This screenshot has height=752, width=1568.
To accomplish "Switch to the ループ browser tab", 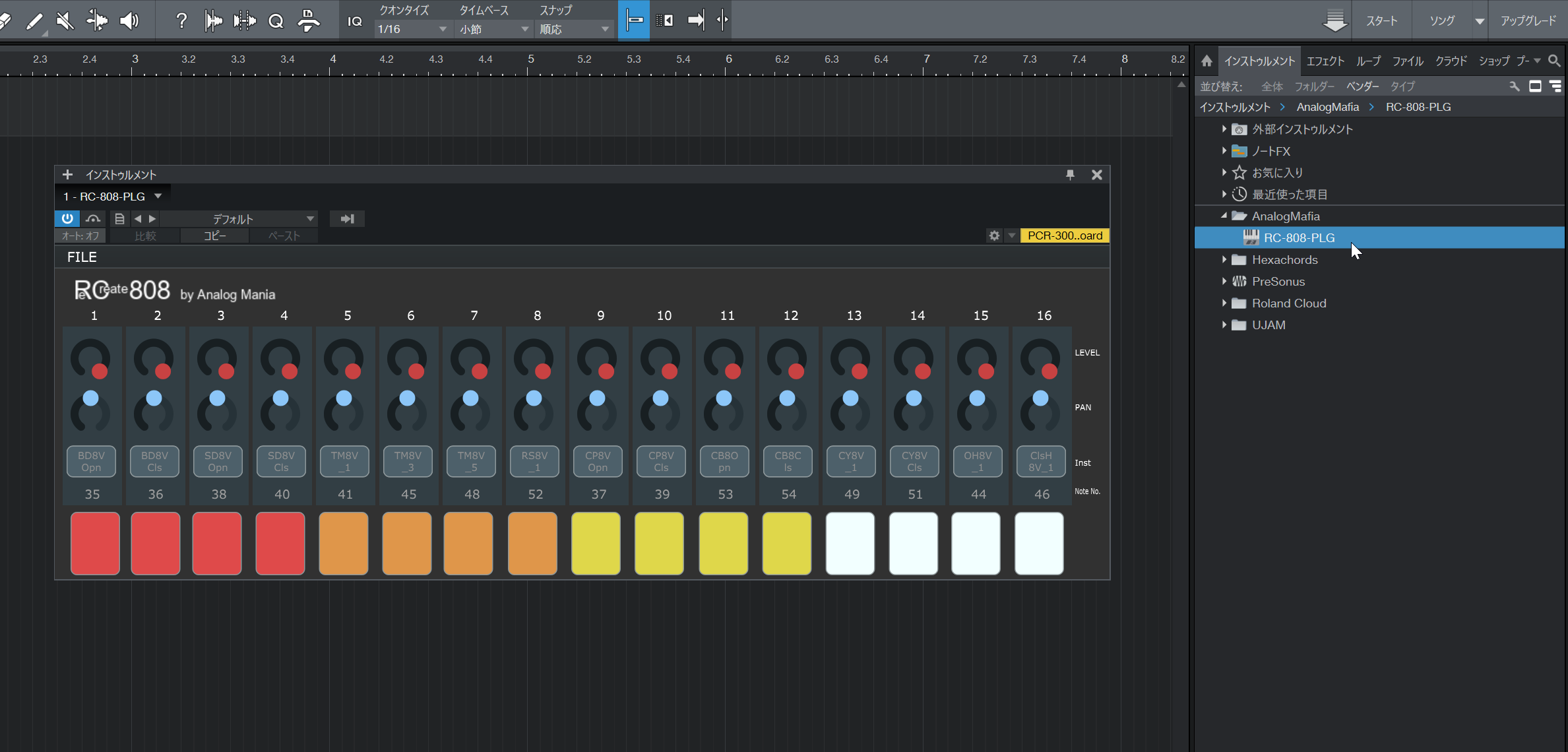I will pyautogui.click(x=1368, y=61).
